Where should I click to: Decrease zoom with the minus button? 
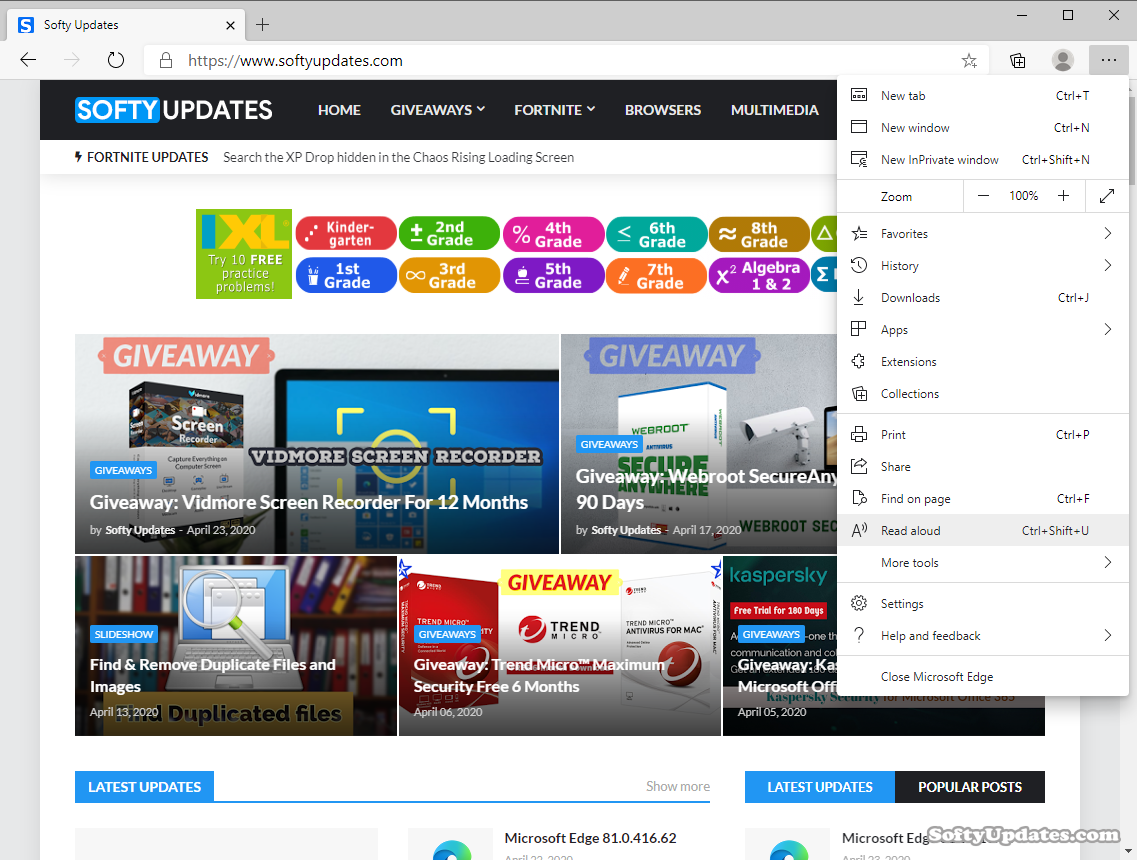[983, 196]
